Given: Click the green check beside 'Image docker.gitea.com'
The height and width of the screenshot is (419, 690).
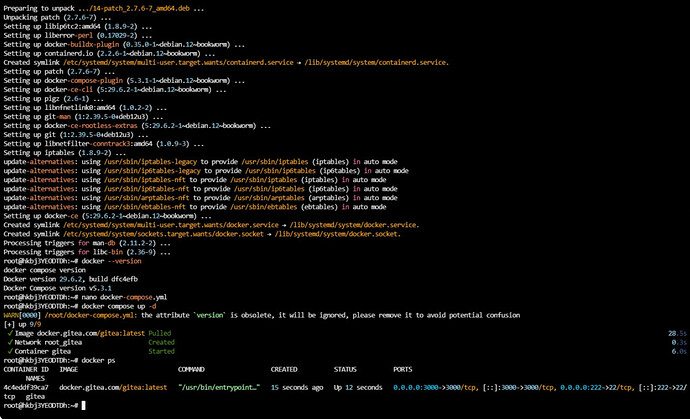Looking at the screenshot, I should [10, 333].
